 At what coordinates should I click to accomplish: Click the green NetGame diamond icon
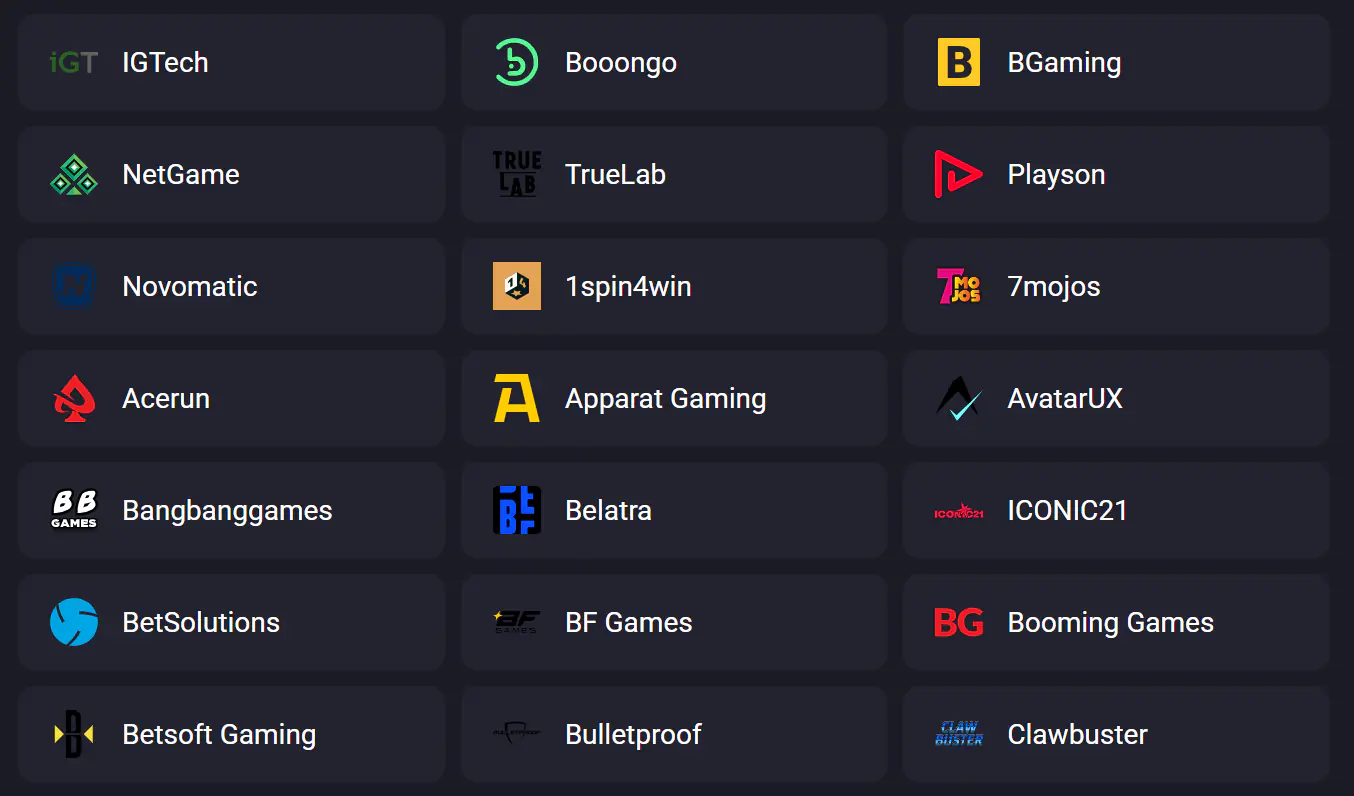74,175
